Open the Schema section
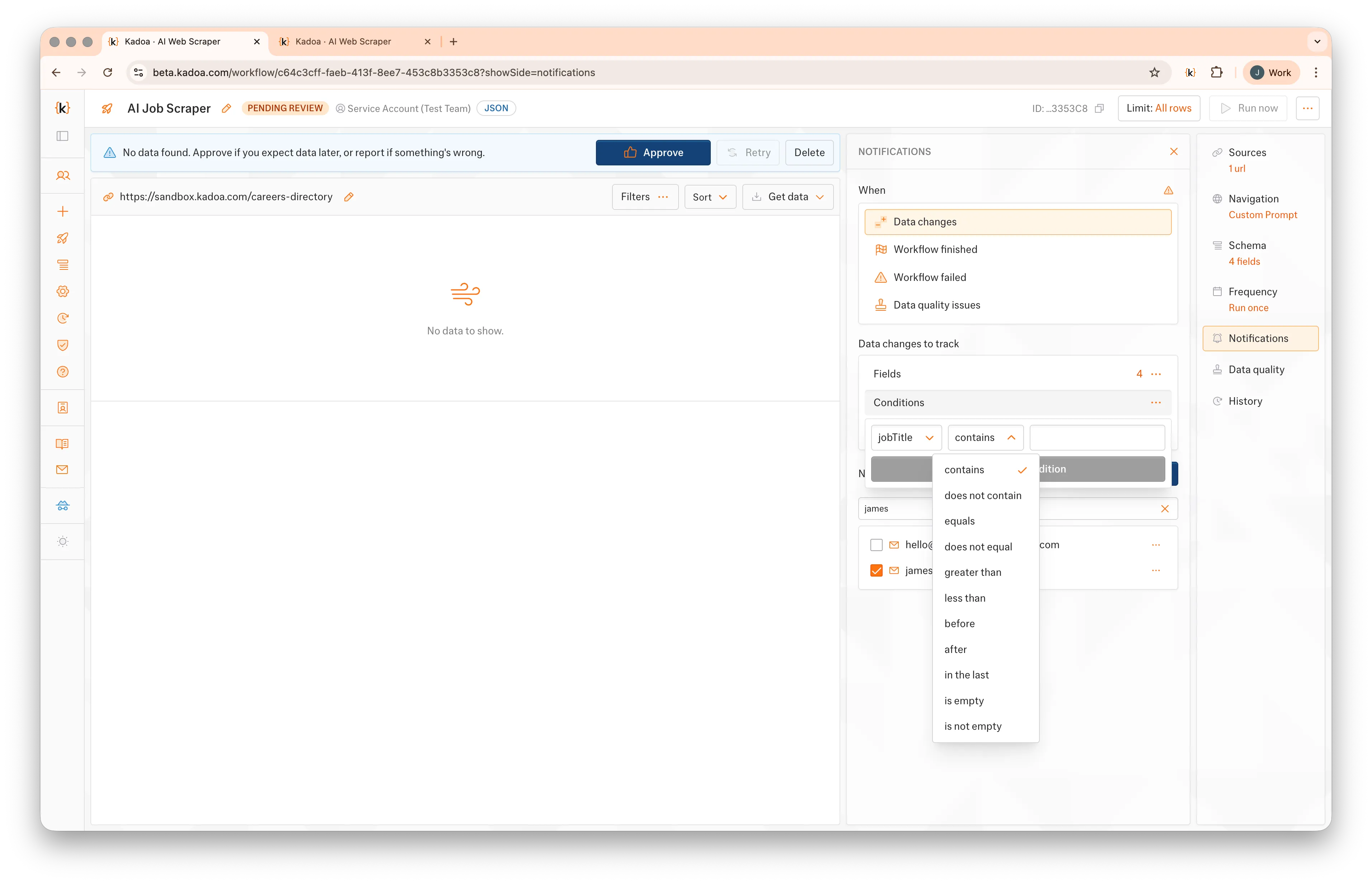The height and width of the screenshot is (884, 1372). [1260, 253]
